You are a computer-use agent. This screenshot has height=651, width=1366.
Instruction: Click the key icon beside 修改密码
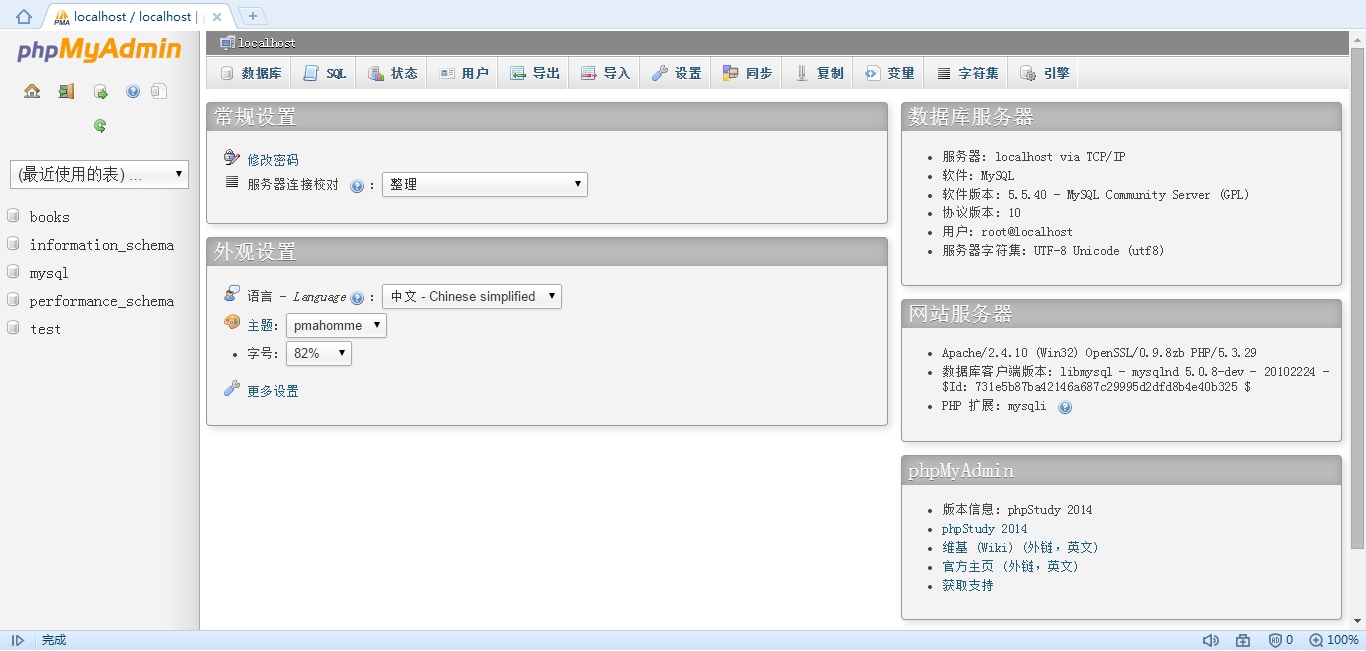tap(232, 158)
